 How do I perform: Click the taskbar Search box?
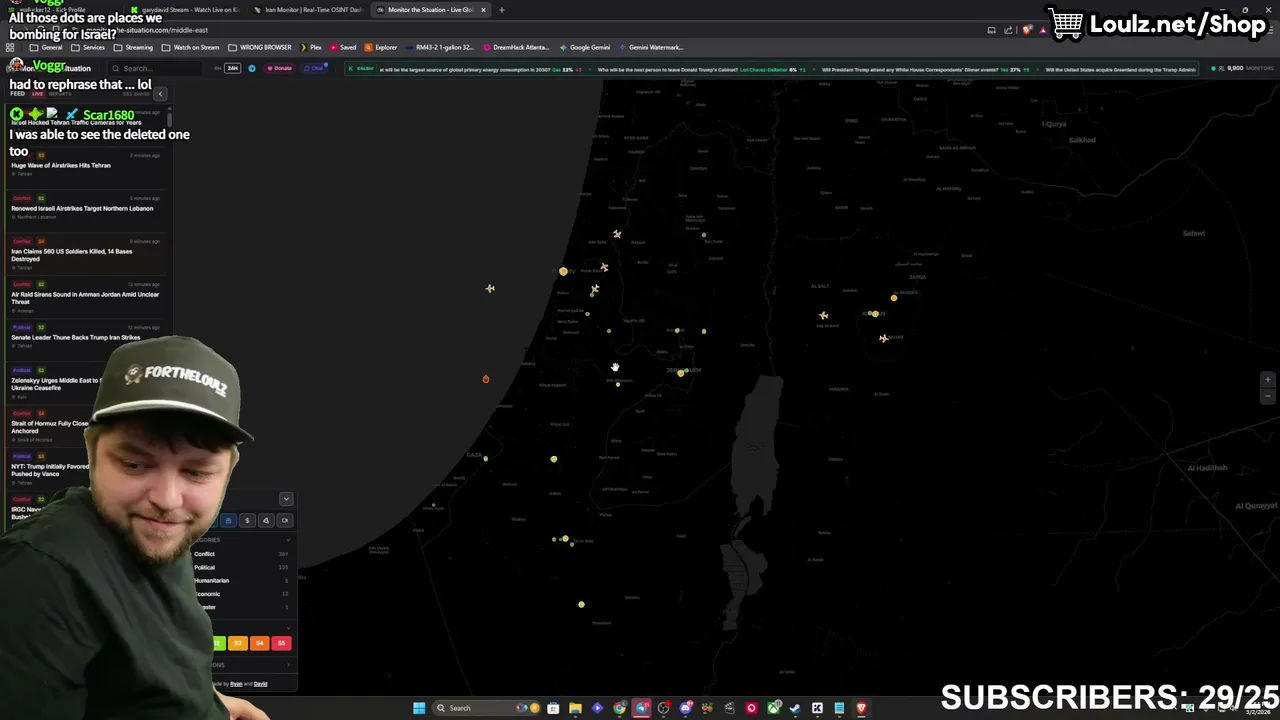[x=487, y=708]
